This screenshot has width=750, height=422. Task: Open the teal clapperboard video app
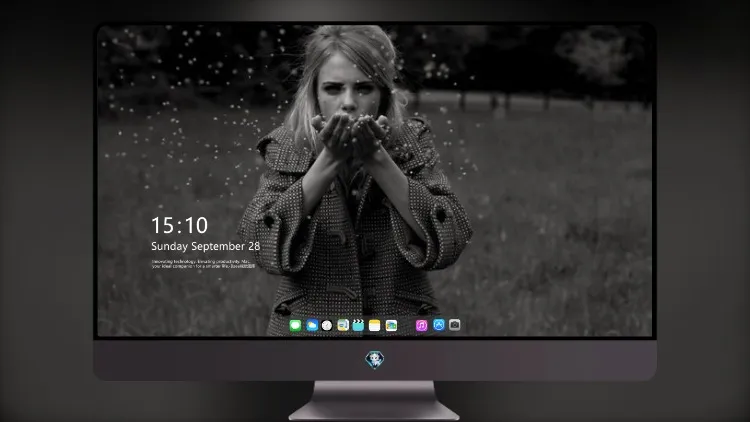click(x=358, y=326)
